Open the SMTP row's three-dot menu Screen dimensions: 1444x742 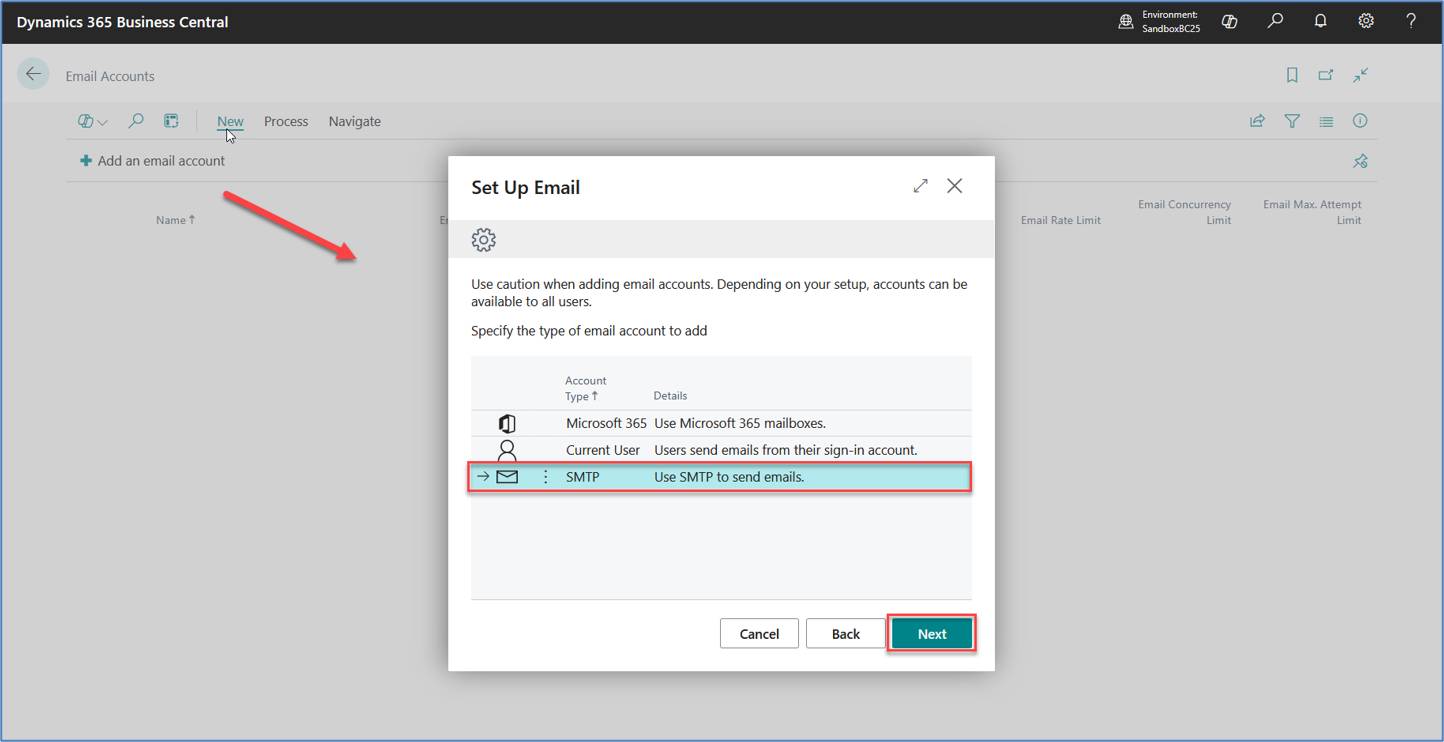point(545,477)
